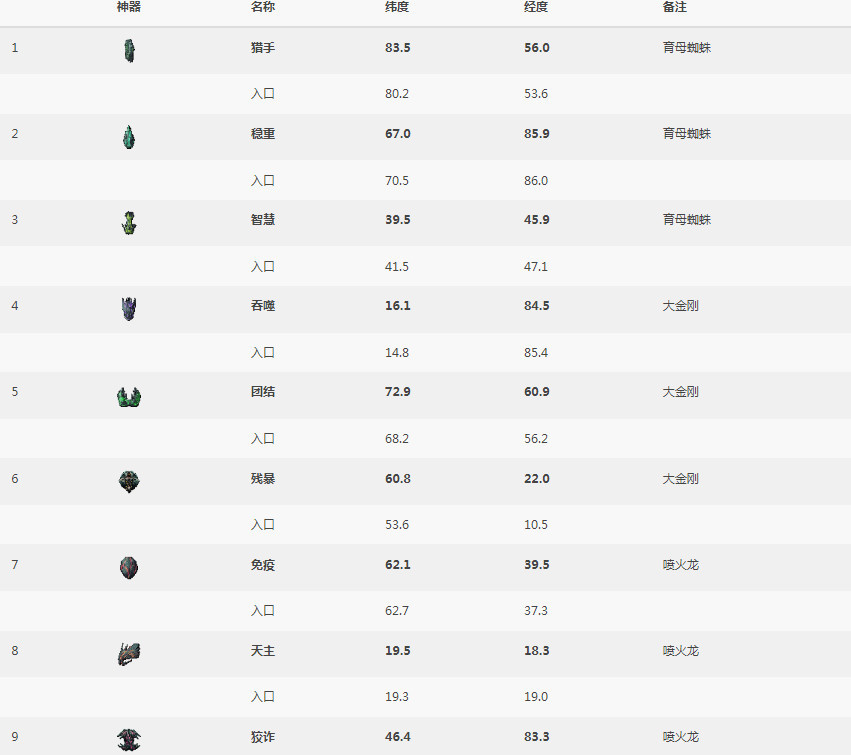851x755 pixels.
Task: Click the 备注 column header
Action: pyautogui.click(x=674, y=7)
